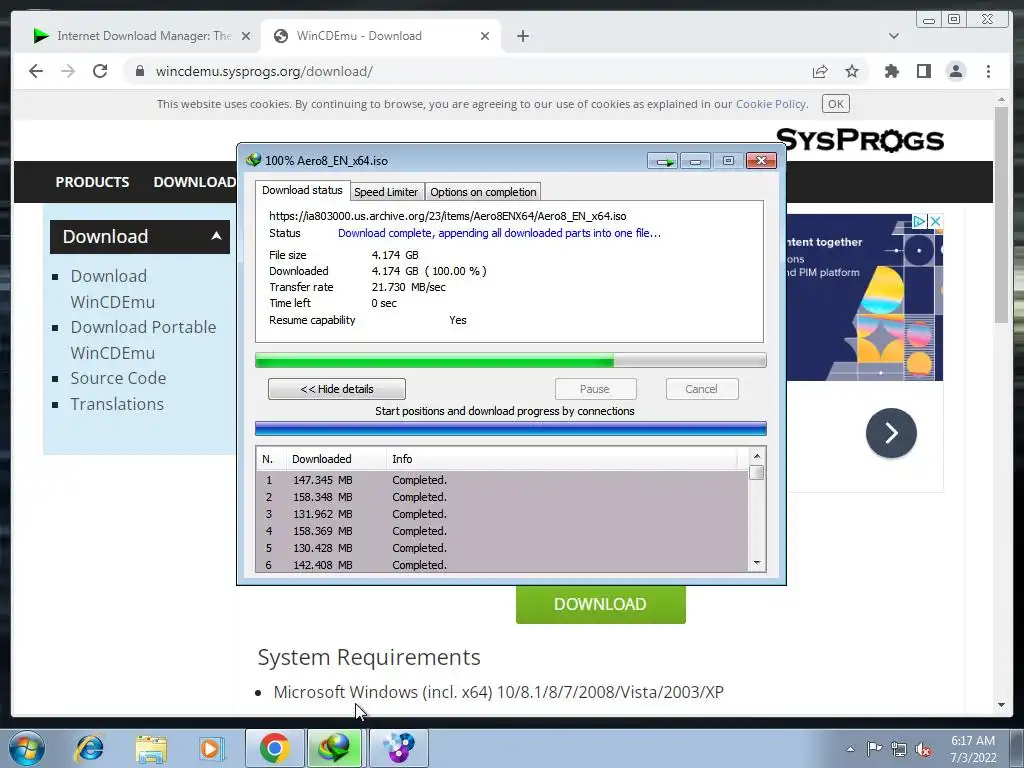This screenshot has height=768, width=1024.
Task: Open Download WinCDEmu sidebar link
Action: [112, 289]
